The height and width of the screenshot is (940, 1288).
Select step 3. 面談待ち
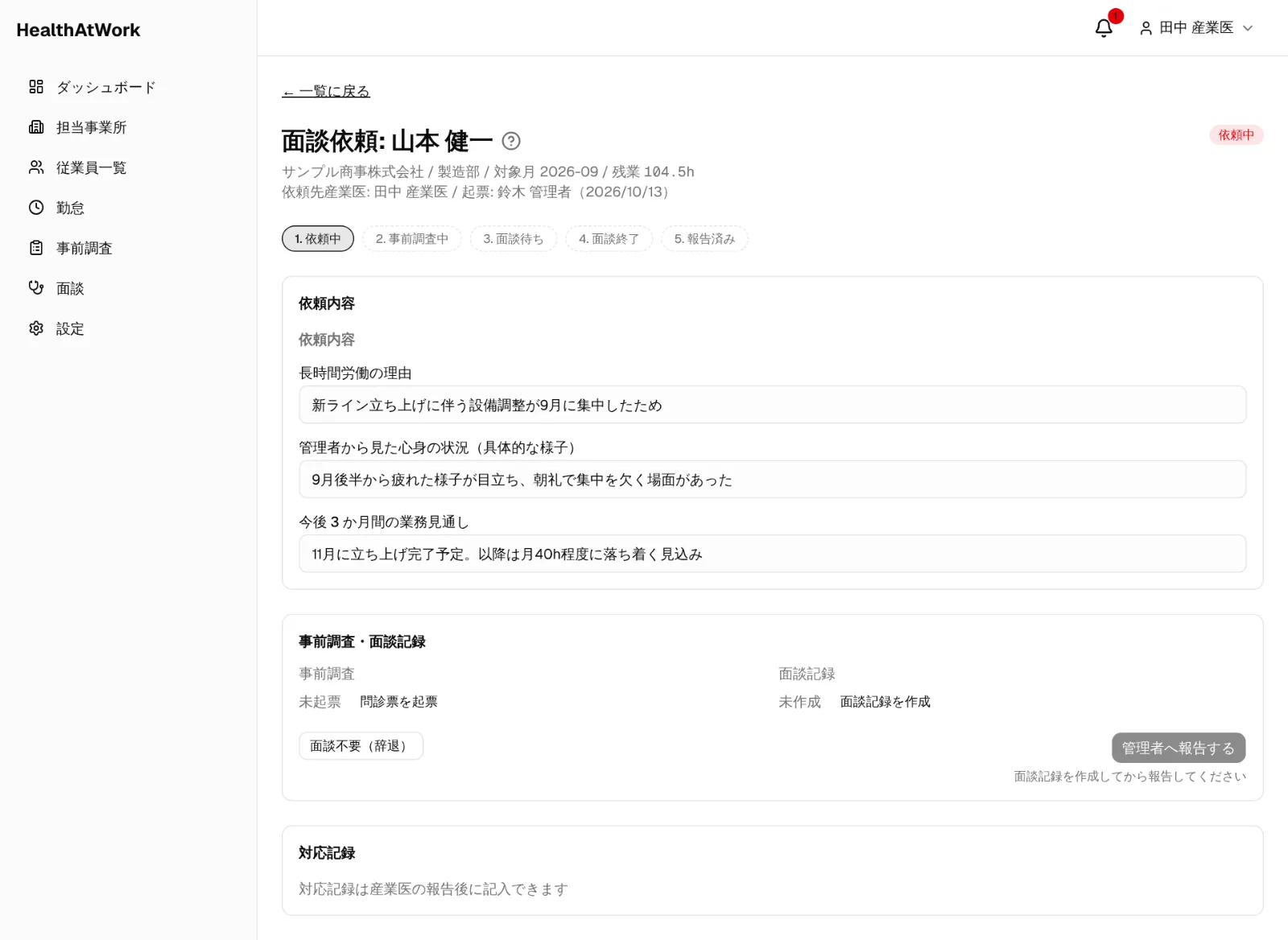[x=514, y=239]
